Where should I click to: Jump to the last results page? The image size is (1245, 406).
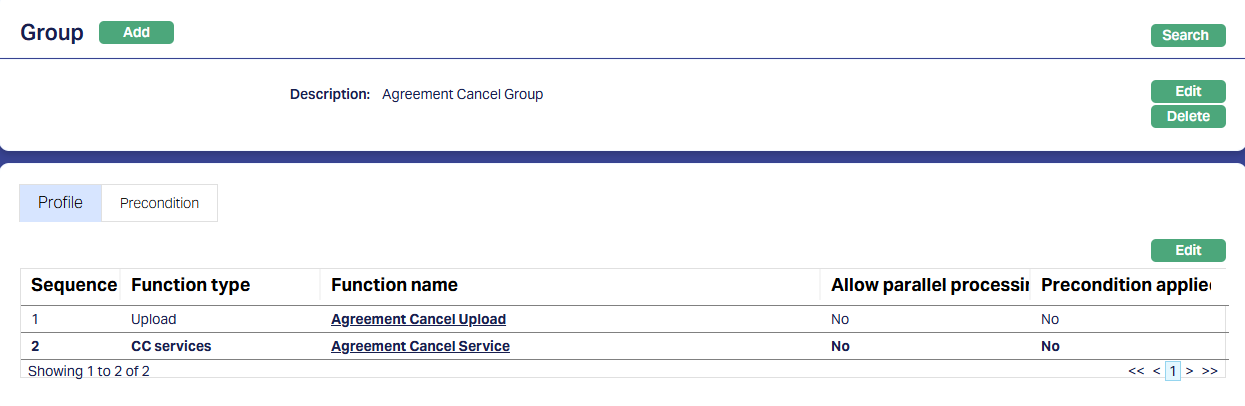coord(1209,371)
